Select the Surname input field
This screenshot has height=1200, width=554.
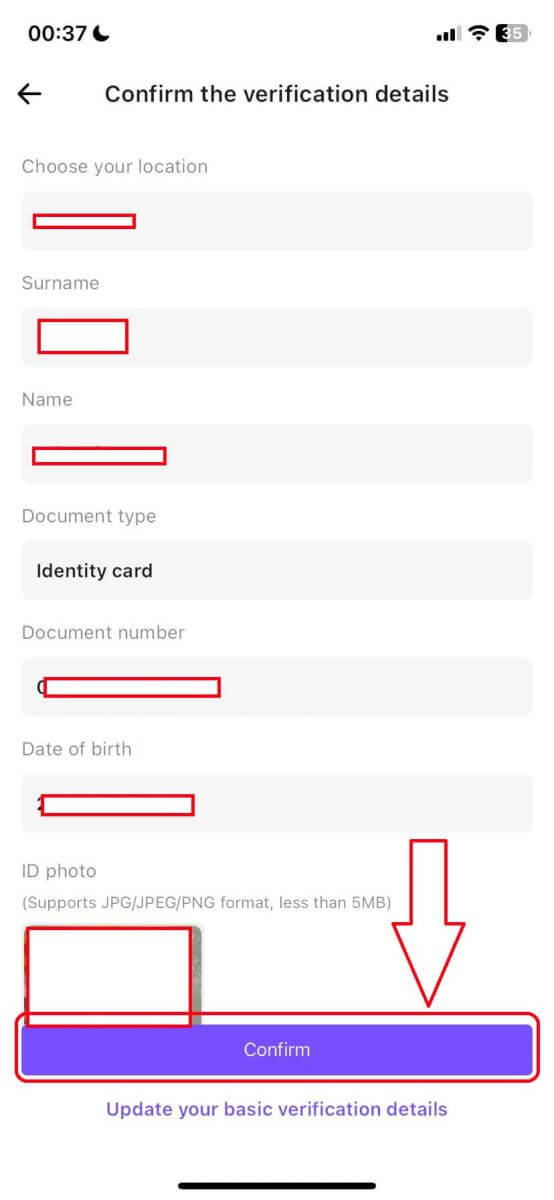(277, 337)
